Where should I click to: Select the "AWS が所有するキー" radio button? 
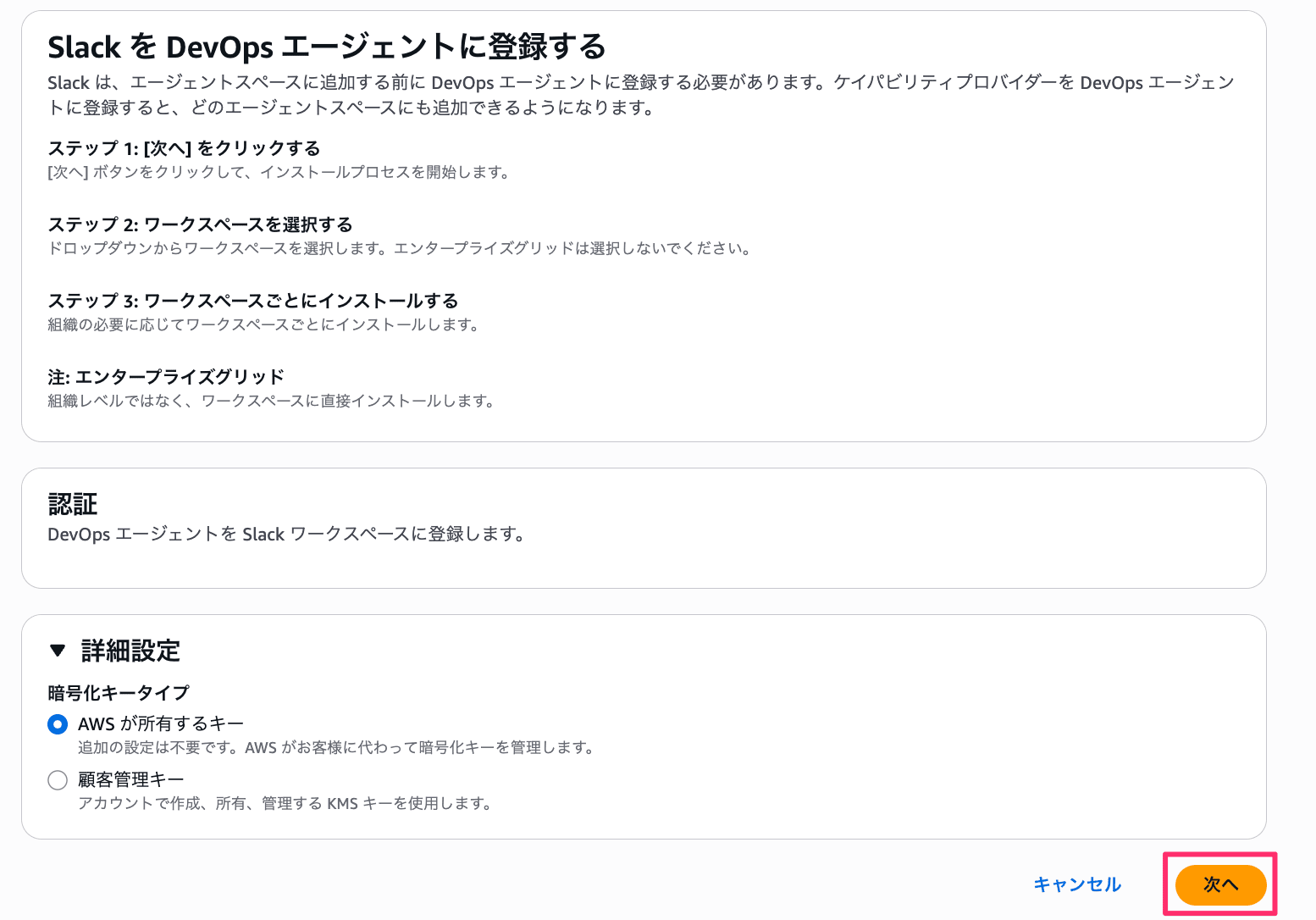click(x=58, y=724)
